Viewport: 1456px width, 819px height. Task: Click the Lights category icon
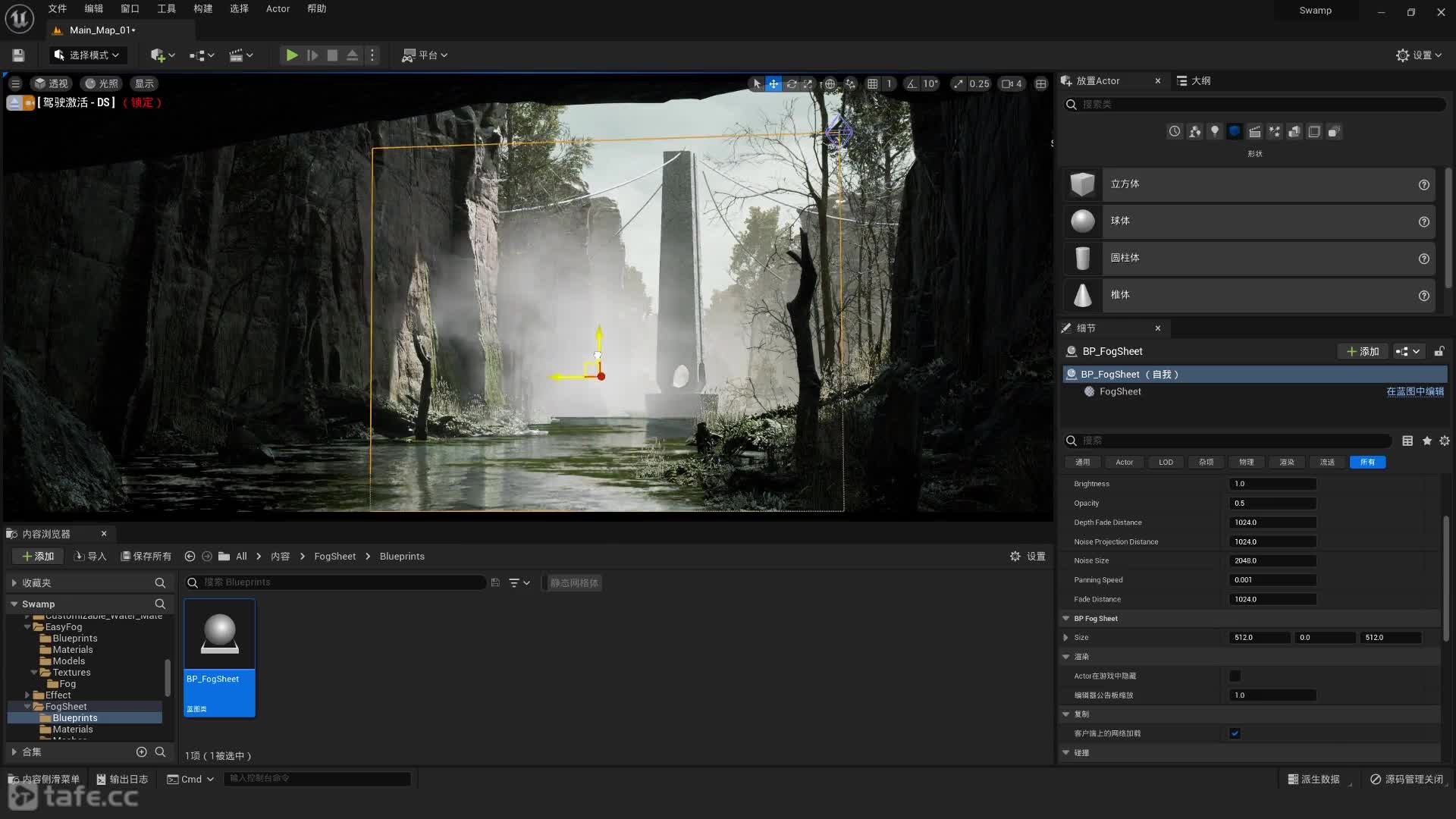click(x=1215, y=132)
